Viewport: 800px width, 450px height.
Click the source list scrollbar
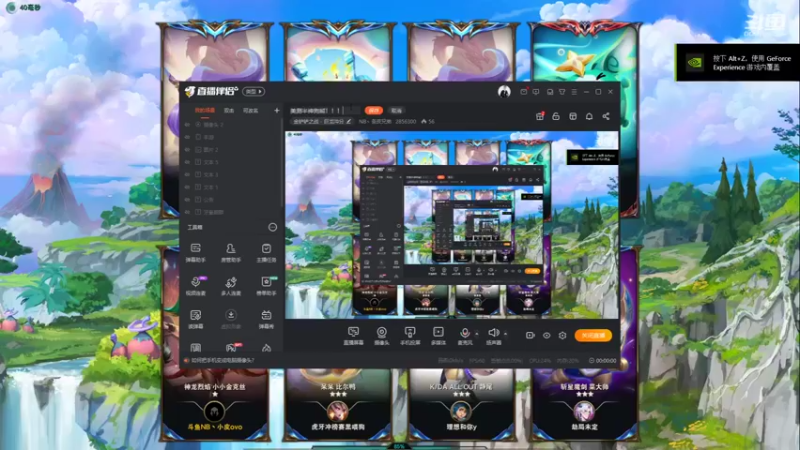(x=282, y=163)
